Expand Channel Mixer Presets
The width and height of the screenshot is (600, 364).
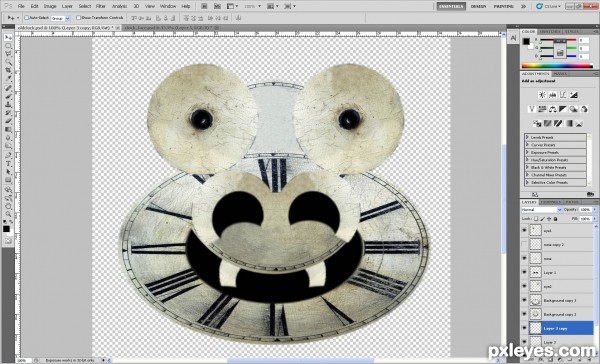(527, 175)
